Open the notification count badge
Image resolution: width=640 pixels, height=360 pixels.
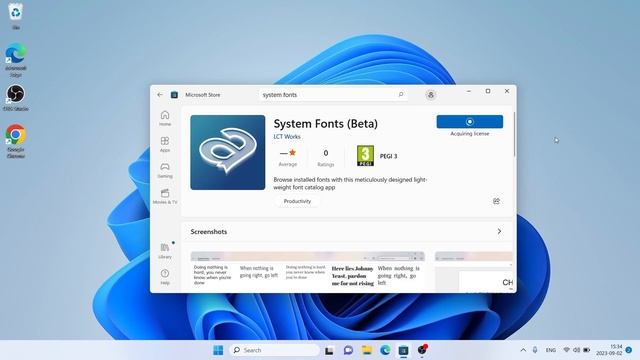click(629, 350)
